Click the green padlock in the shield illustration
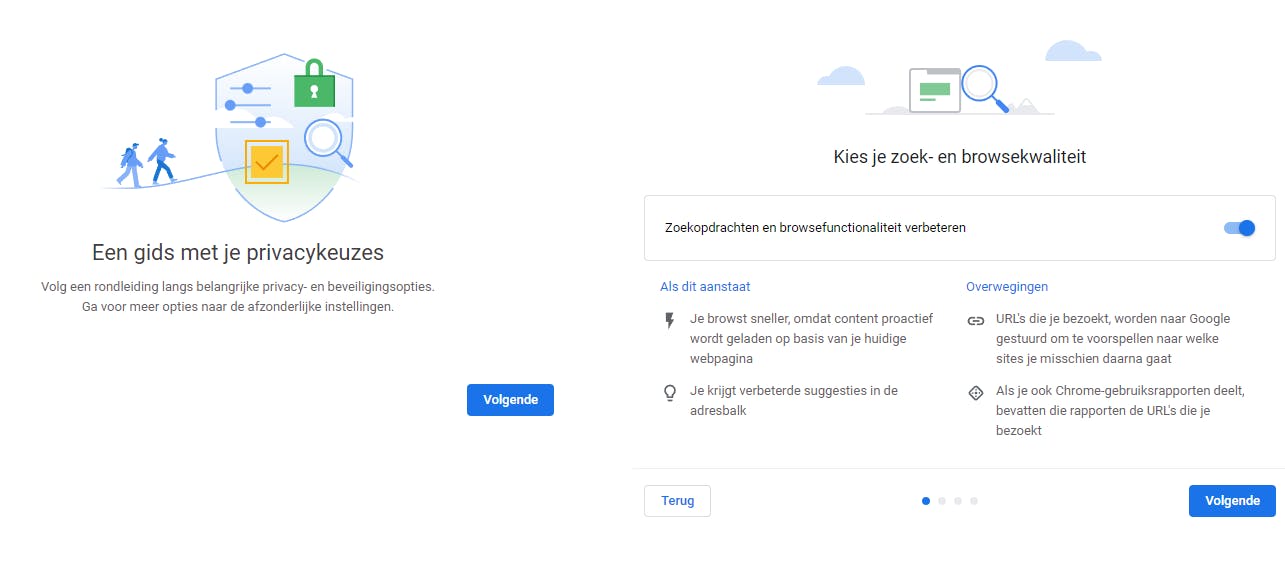Screen dimensions: 1285x568 314,87
